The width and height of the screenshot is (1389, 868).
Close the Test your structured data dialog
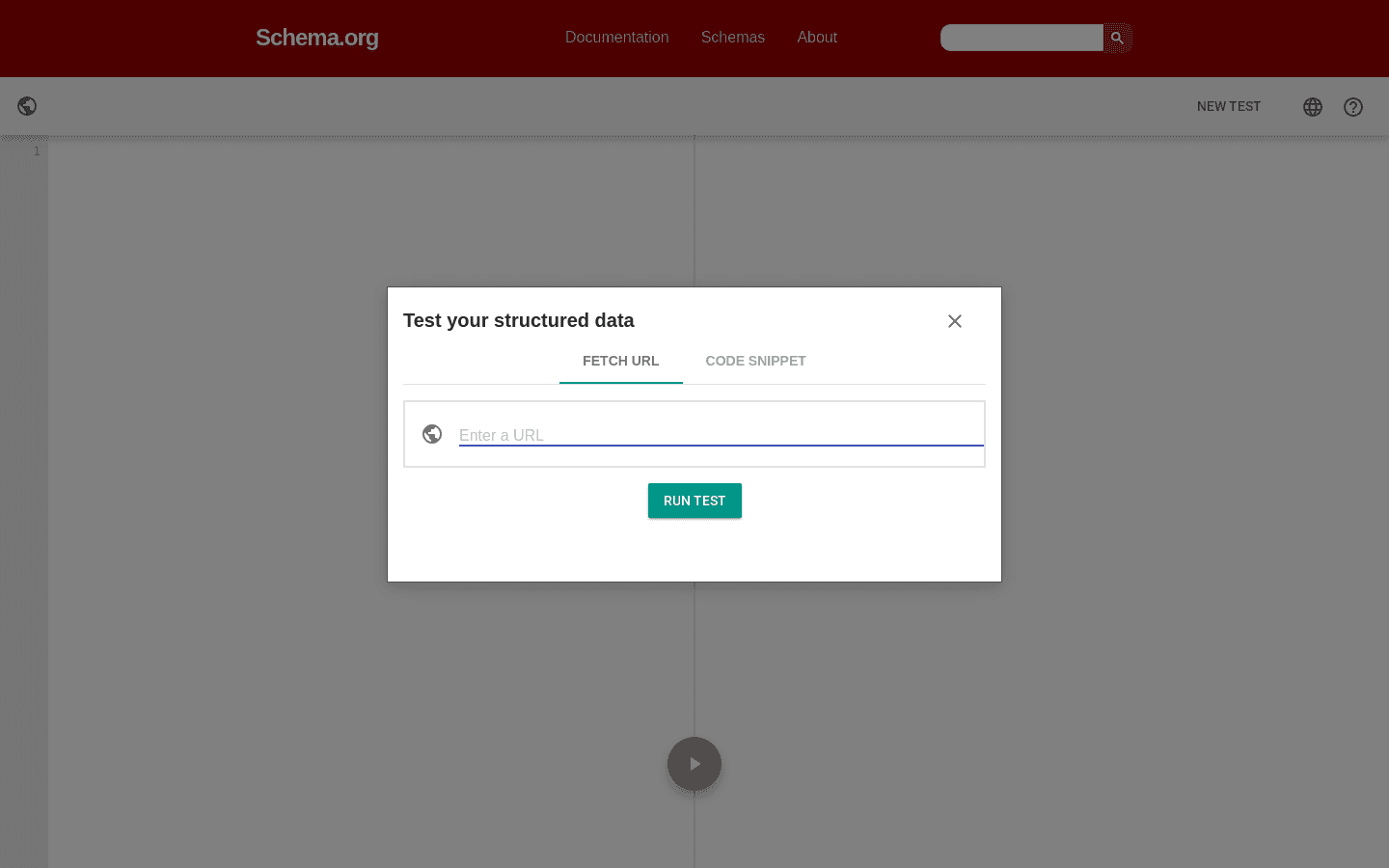(954, 321)
